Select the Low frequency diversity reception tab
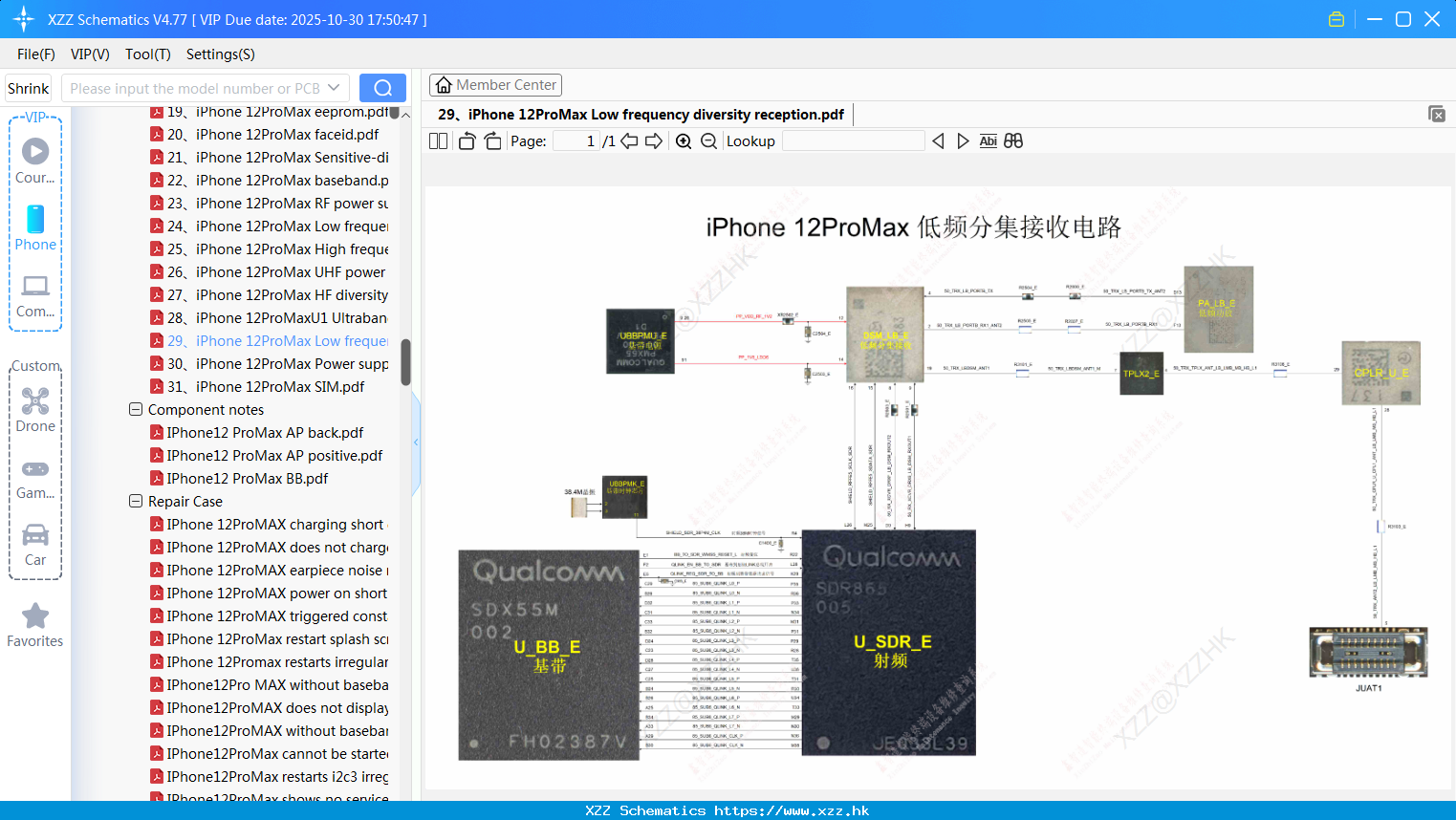 coord(641,115)
